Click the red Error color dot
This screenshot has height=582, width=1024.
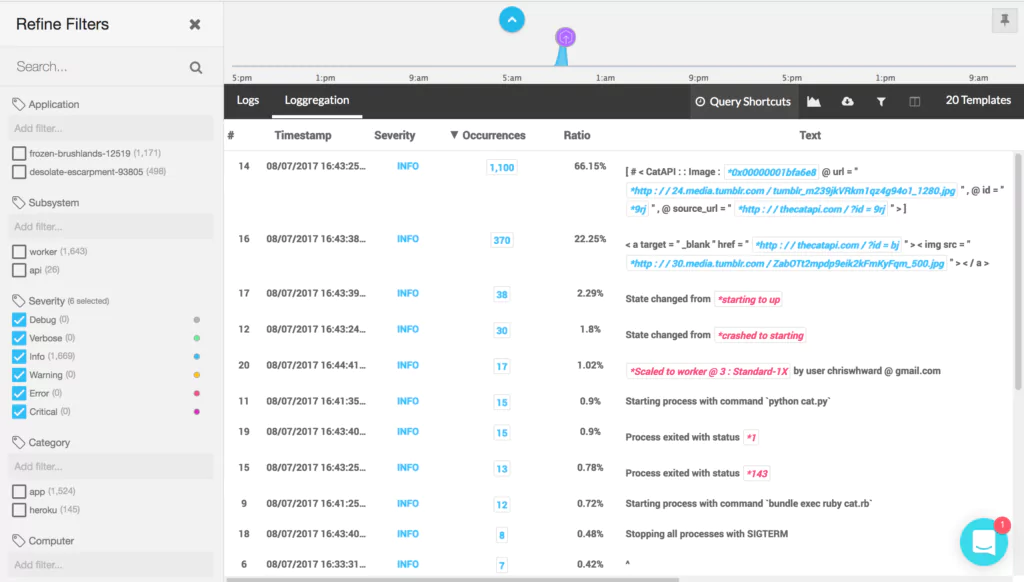click(x=197, y=393)
